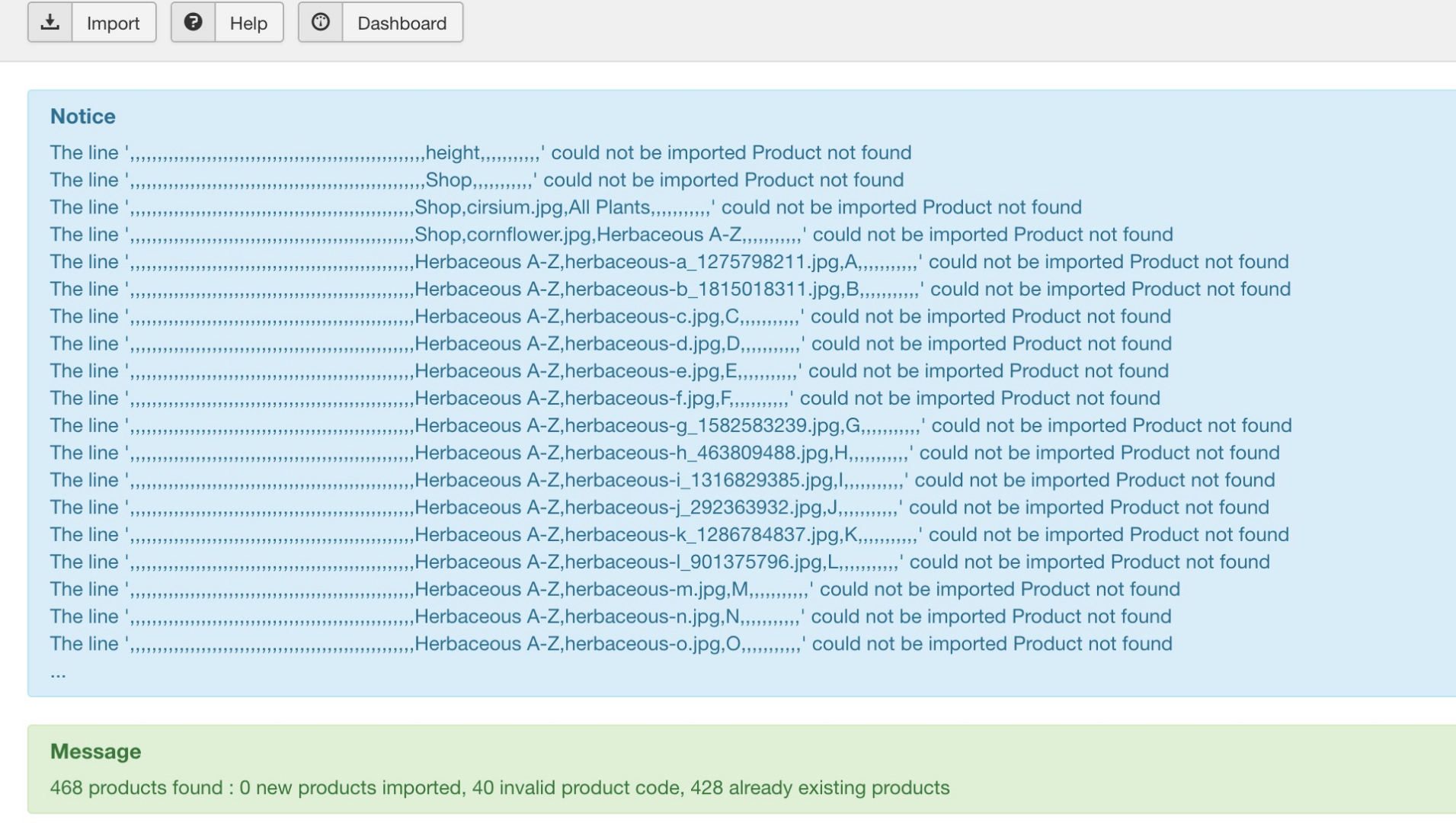Go to Dashboard via its label

click(x=402, y=24)
